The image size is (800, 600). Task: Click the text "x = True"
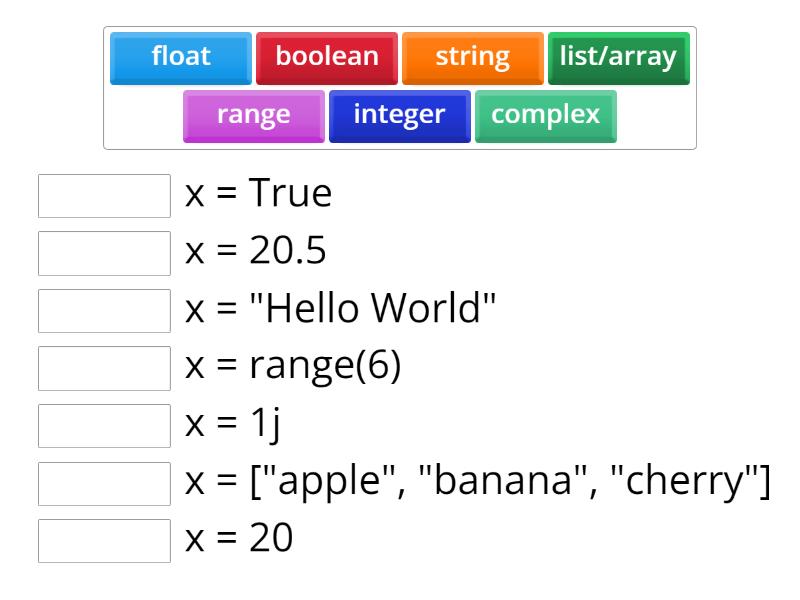(258, 194)
